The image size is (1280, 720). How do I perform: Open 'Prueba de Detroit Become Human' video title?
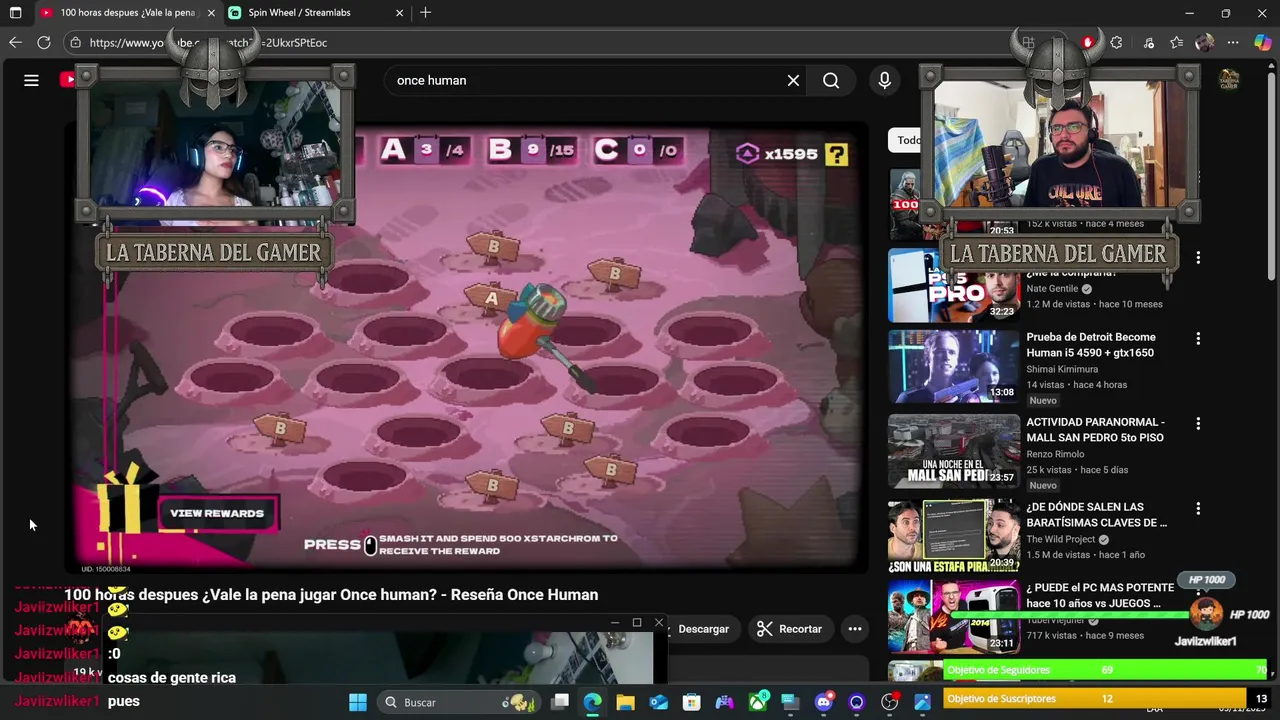pos(1090,345)
